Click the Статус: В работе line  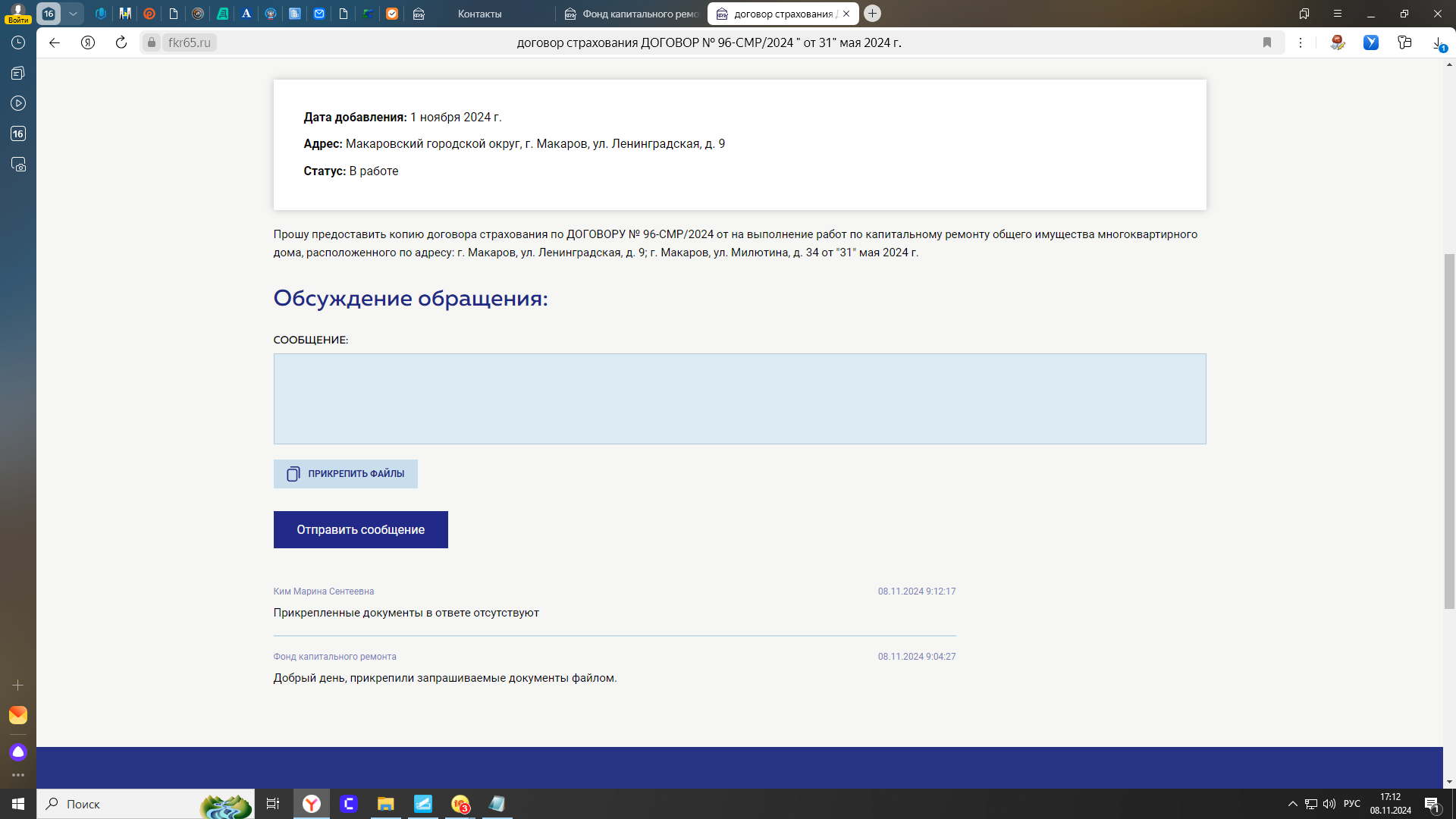tap(351, 171)
